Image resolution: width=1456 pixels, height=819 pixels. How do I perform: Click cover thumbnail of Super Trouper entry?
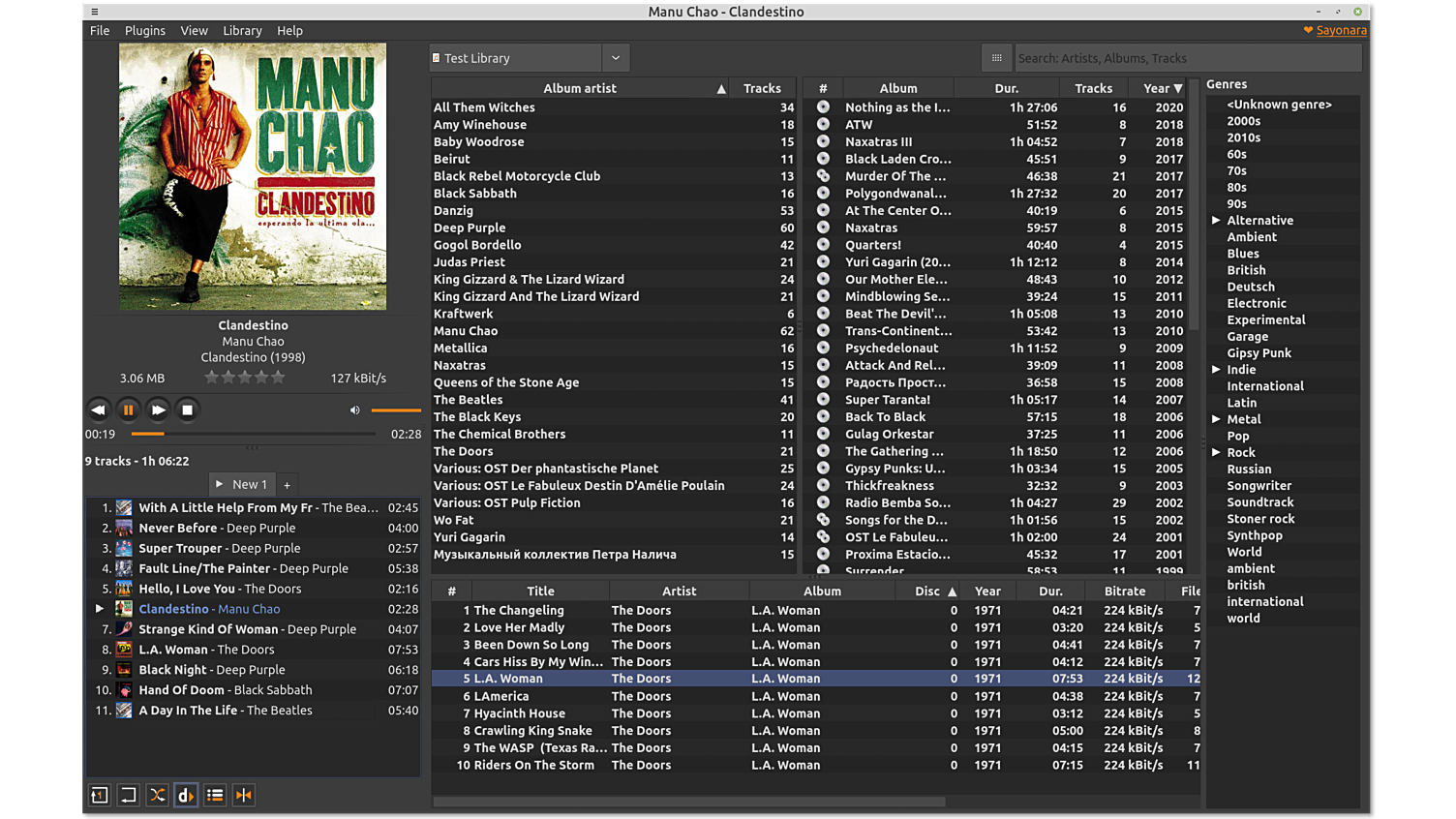tap(124, 548)
